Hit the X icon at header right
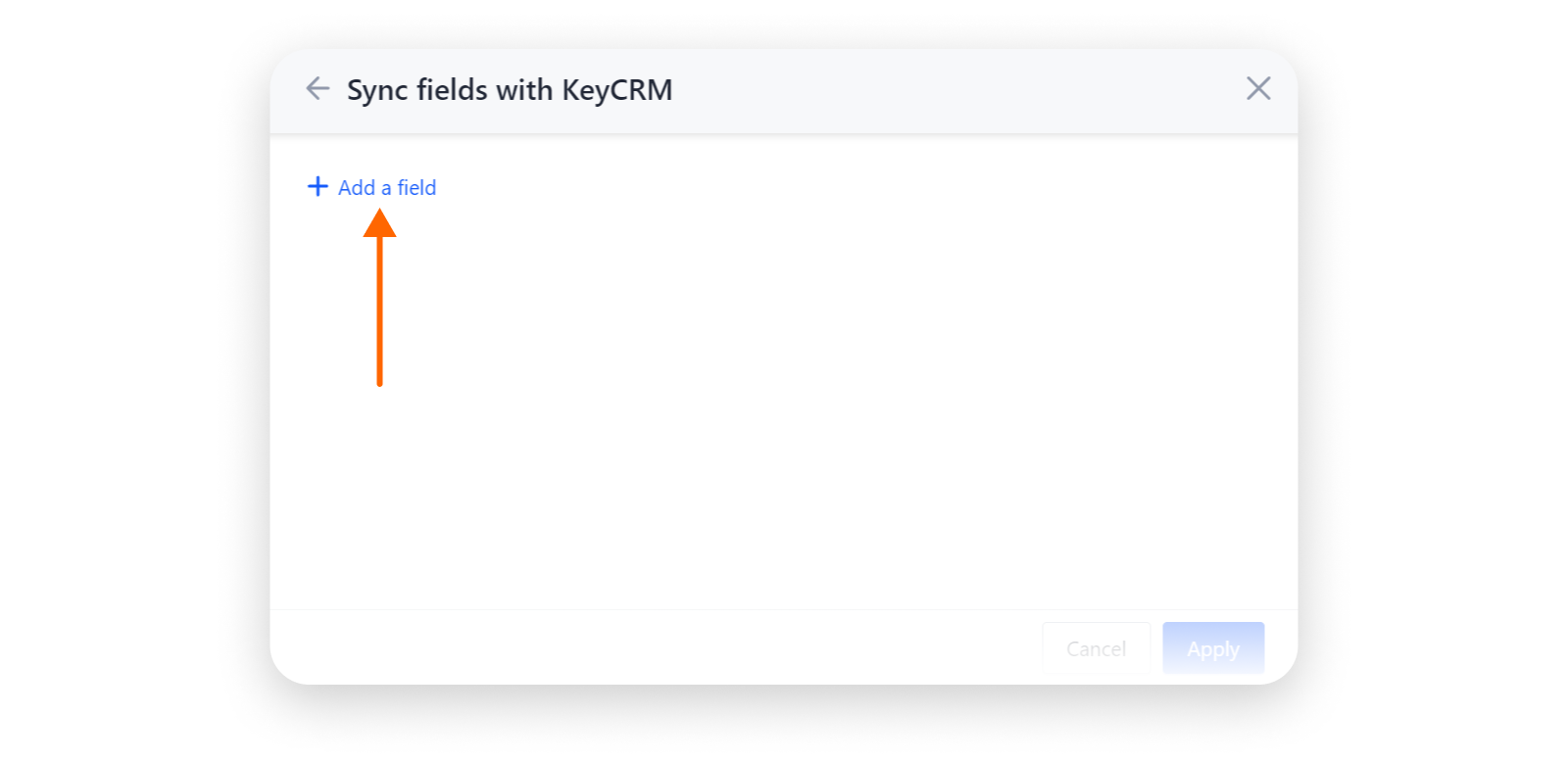This screenshot has width=1568, height=763. [x=1258, y=89]
